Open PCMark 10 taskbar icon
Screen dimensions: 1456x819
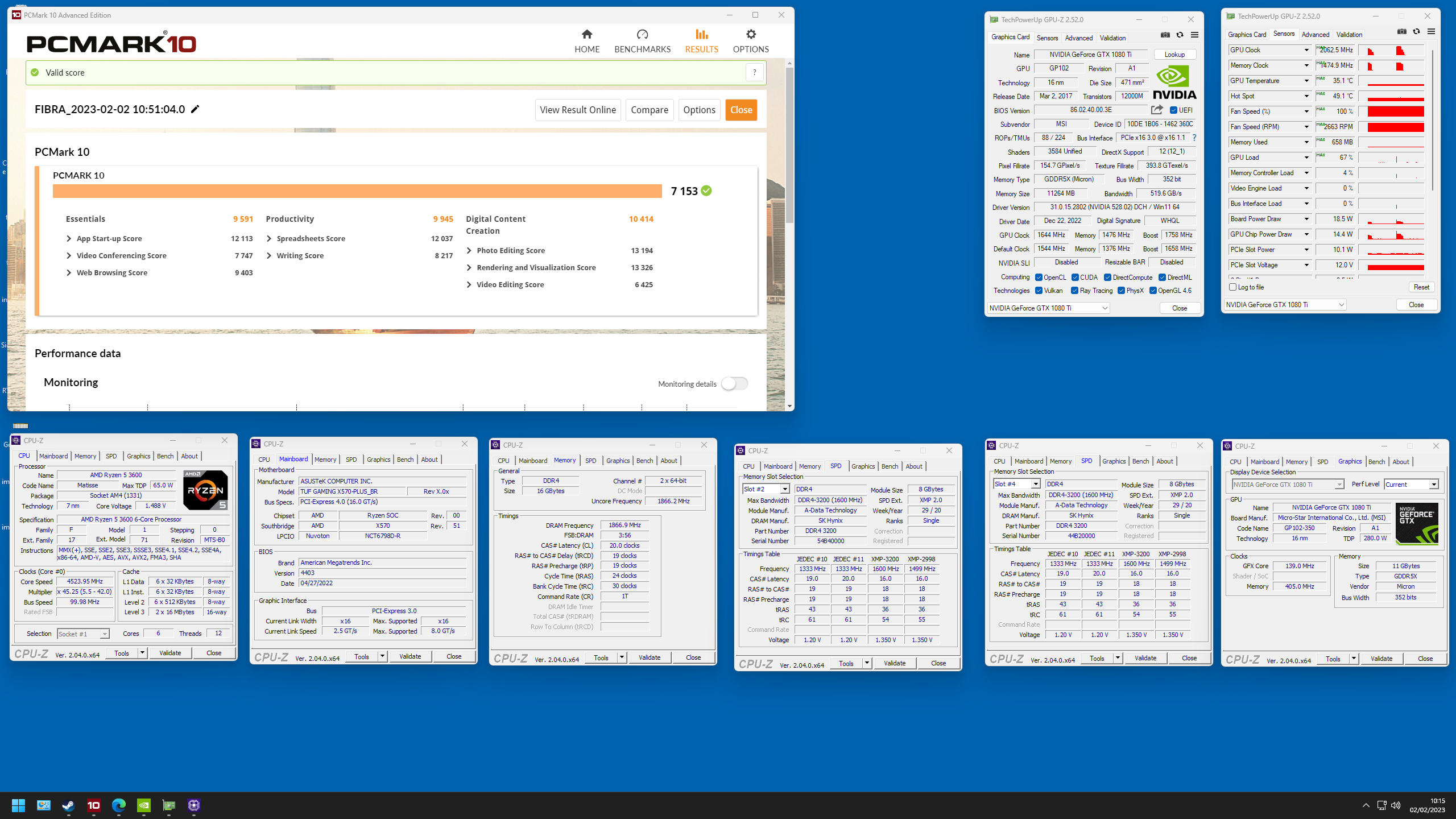tap(93, 805)
